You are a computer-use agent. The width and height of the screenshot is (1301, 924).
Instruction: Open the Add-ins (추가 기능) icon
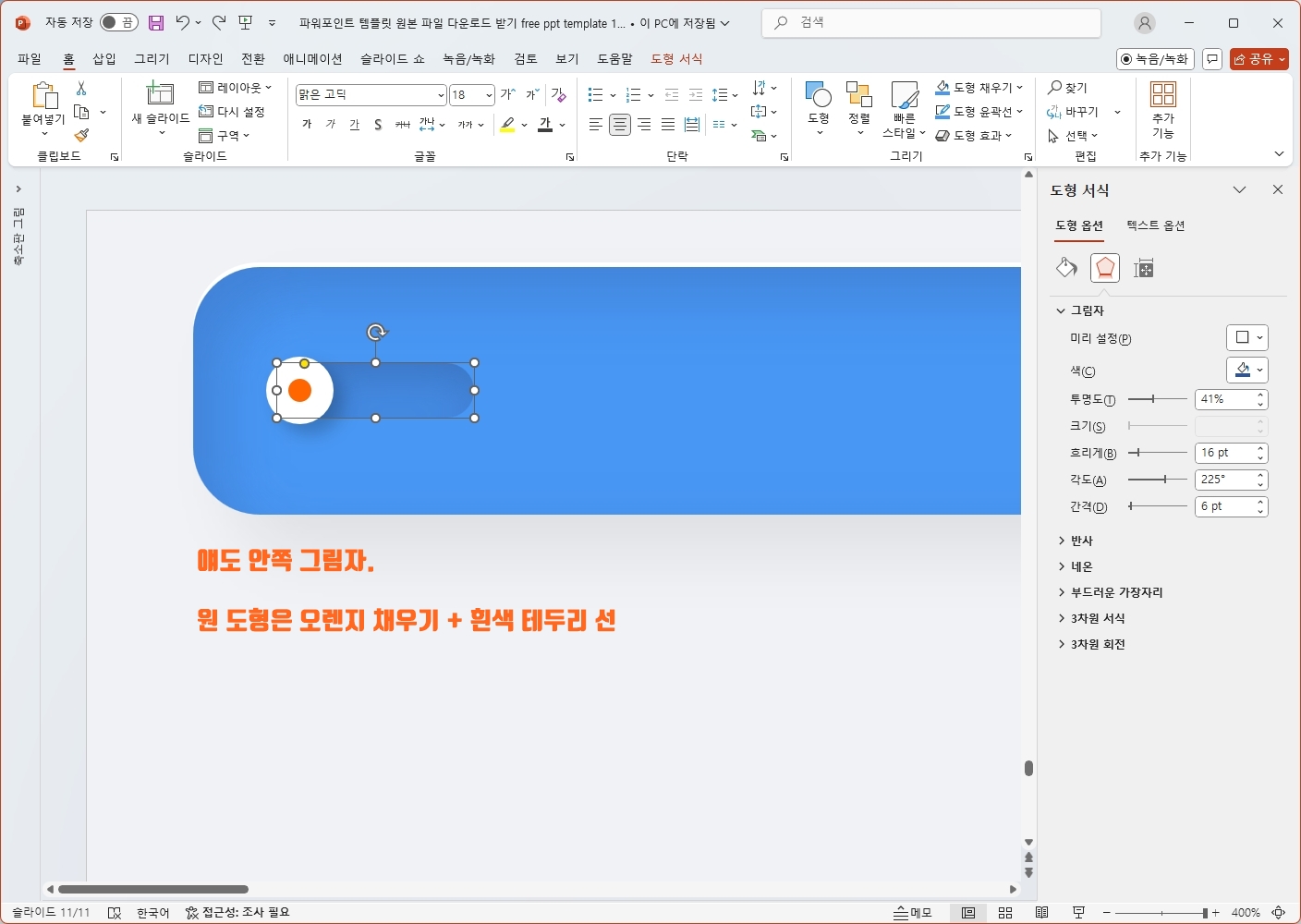[1163, 109]
